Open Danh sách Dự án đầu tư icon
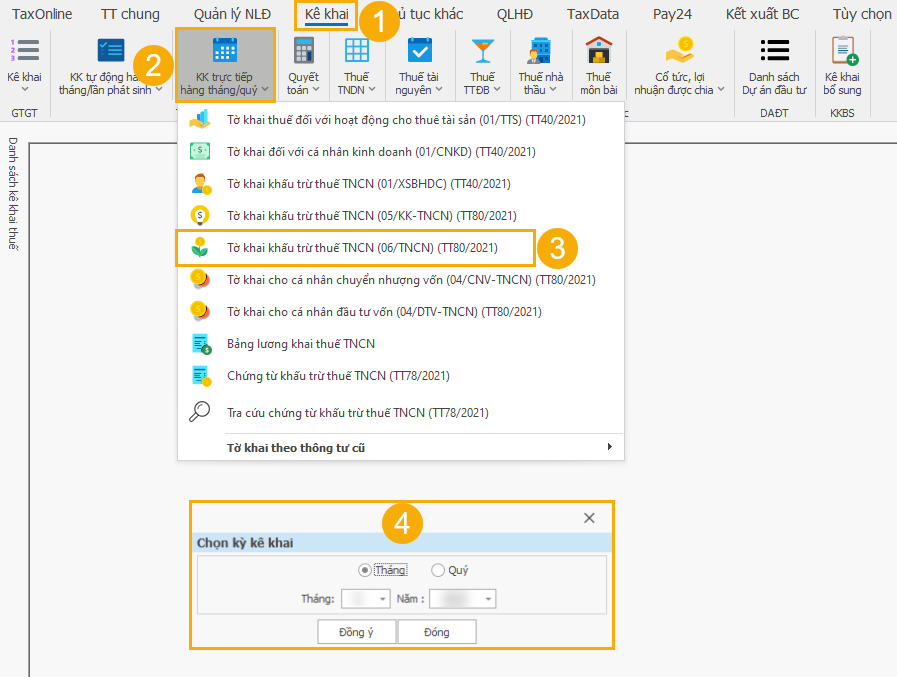 click(x=775, y=50)
